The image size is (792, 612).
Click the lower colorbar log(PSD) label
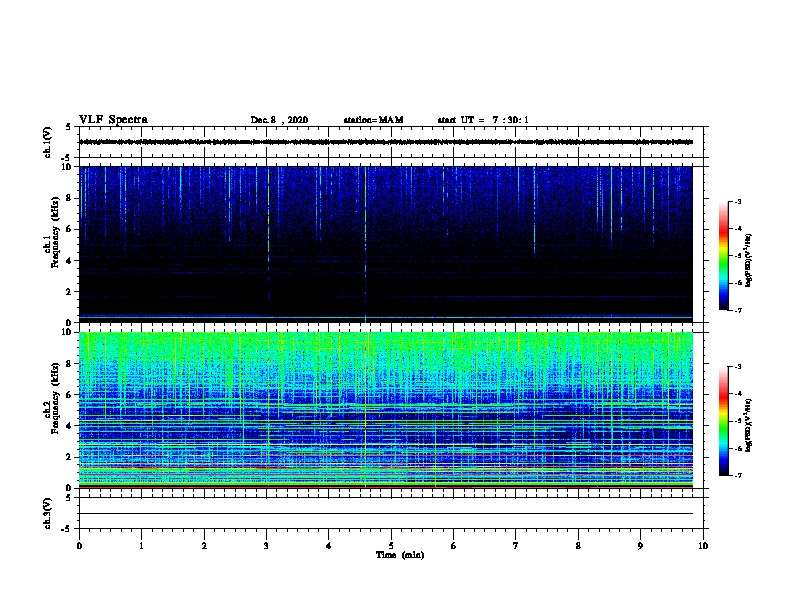pos(749,425)
